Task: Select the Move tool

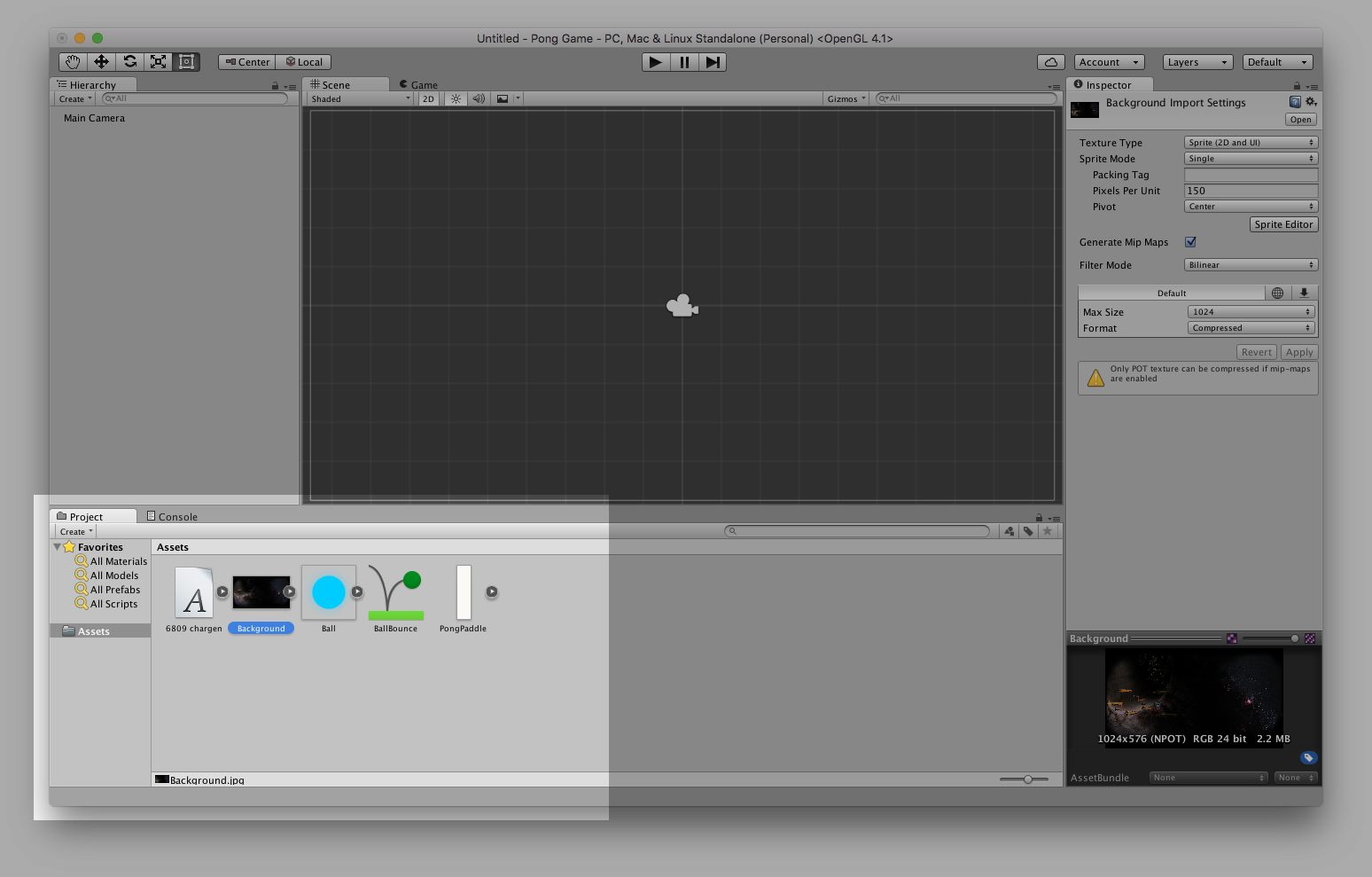Action: click(101, 62)
